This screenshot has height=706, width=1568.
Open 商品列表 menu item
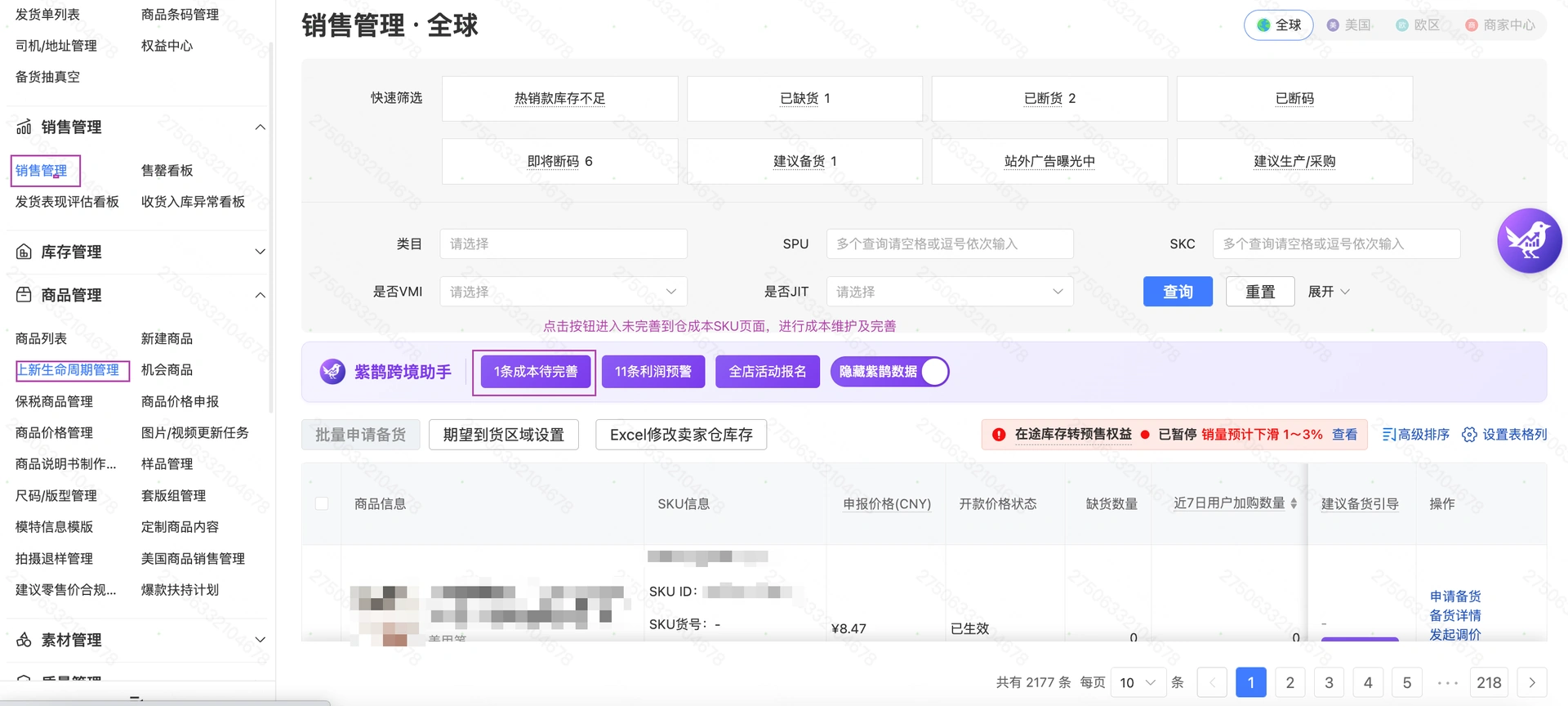coord(42,338)
